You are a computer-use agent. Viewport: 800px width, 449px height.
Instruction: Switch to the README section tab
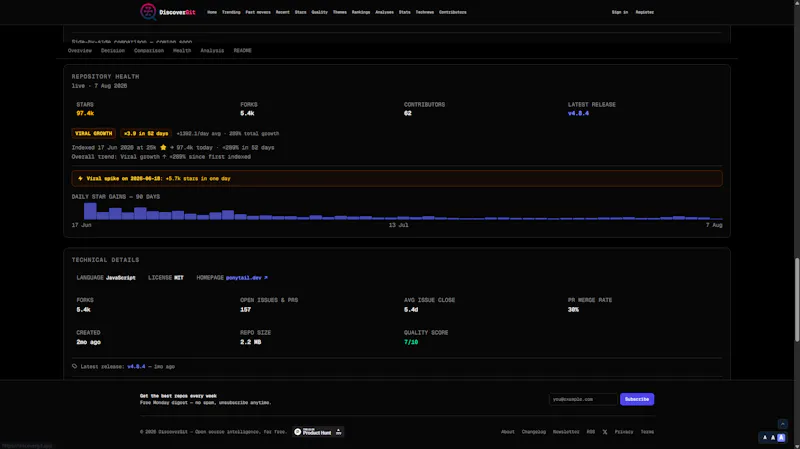pos(243,51)
